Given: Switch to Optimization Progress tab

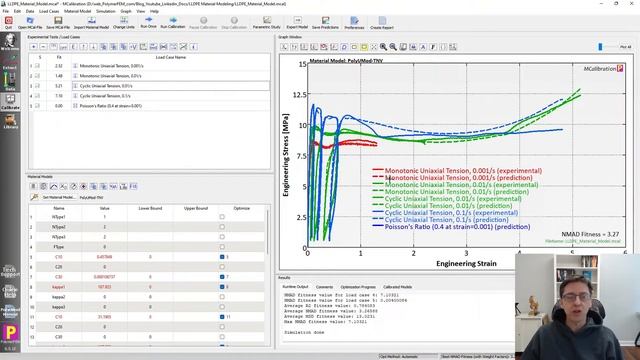Looking at the screenshot, I should (x=358, y=287).
